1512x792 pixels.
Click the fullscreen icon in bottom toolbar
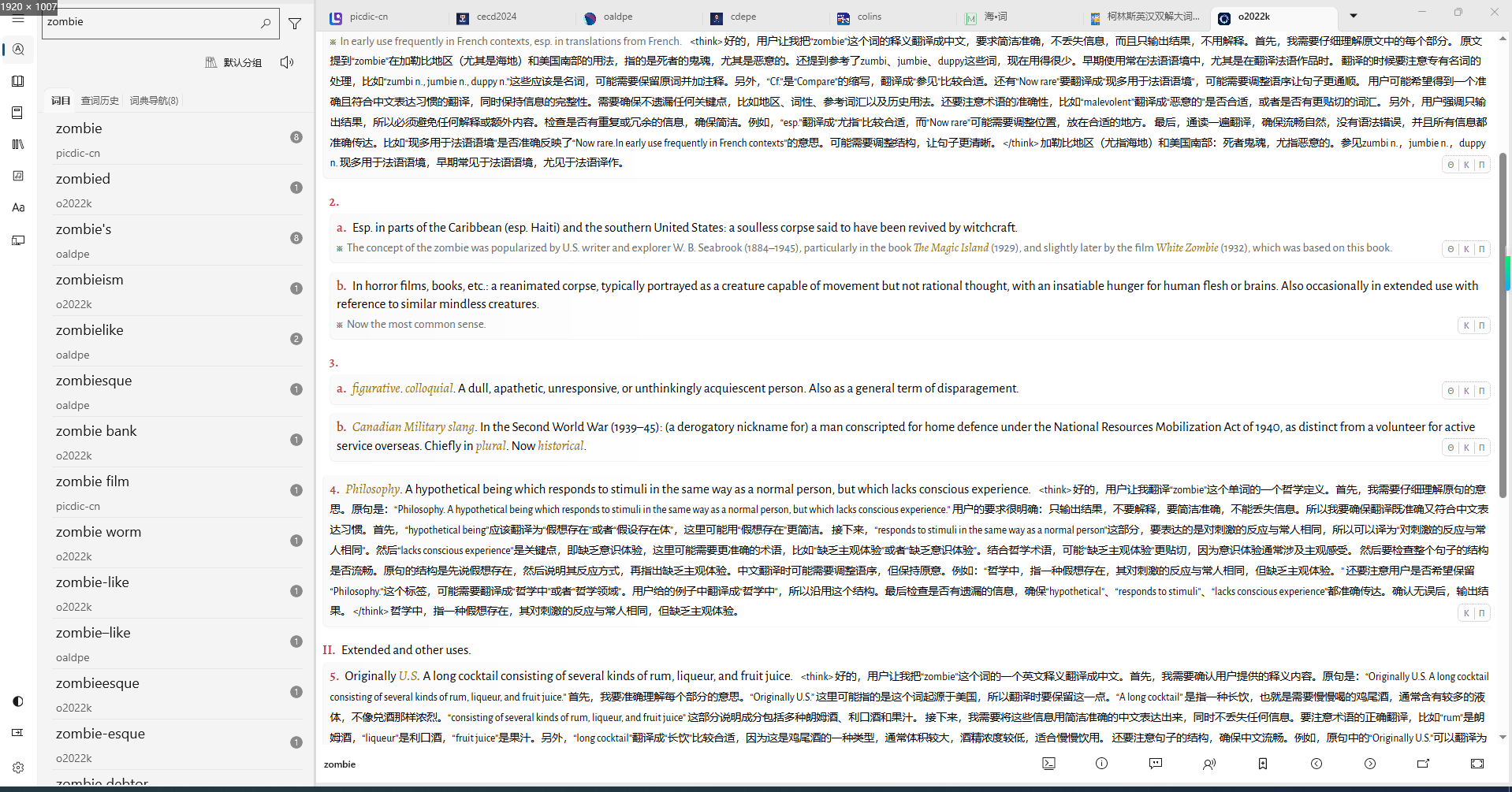point(1477,764)
